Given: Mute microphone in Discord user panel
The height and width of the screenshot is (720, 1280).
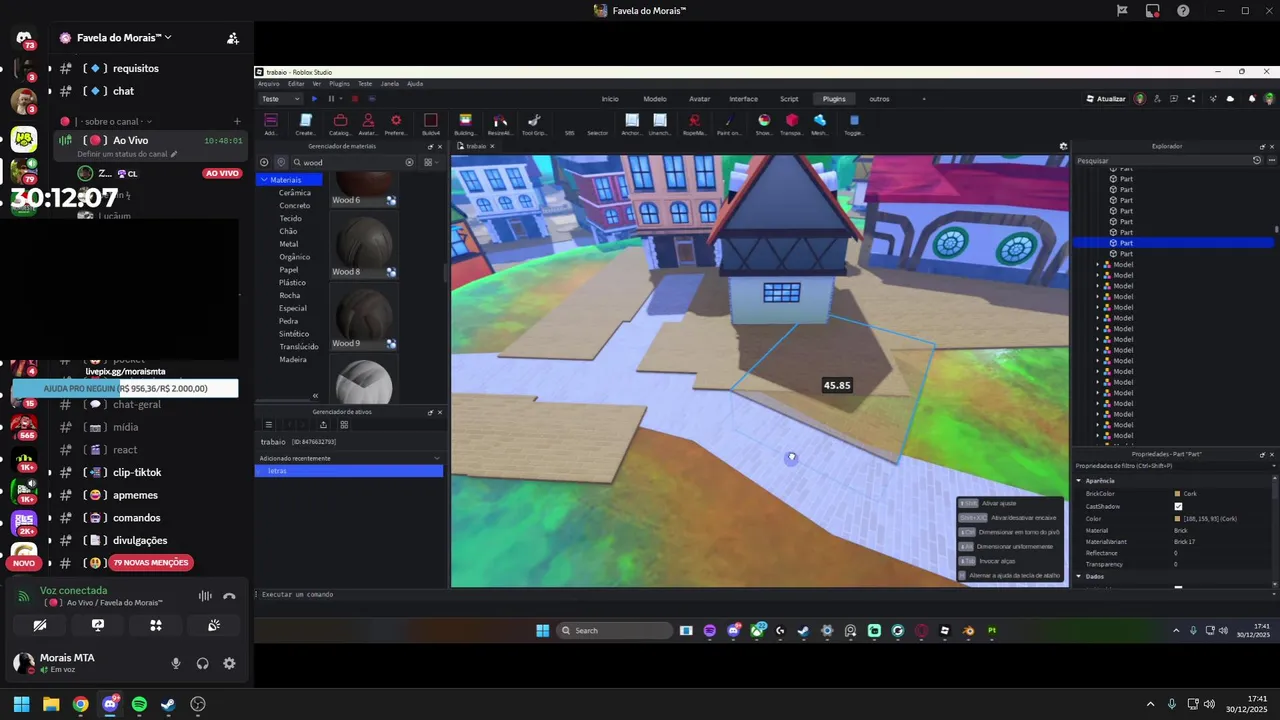Looking at the screenshot, I should (176, 663).
